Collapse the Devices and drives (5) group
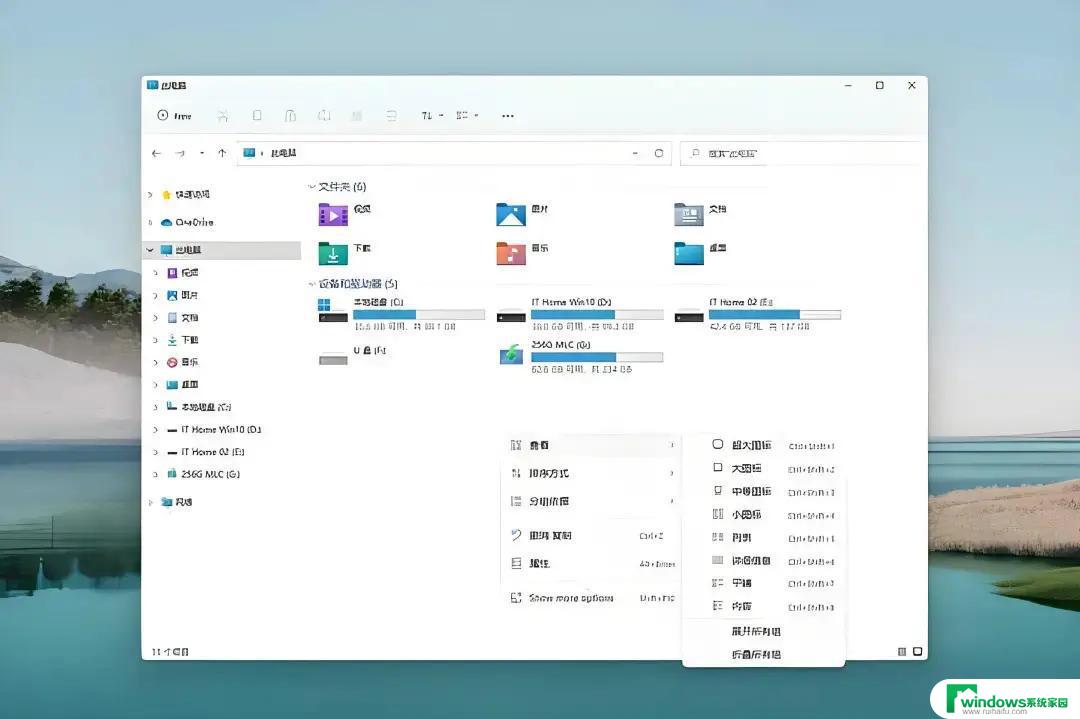Image resolution: width=1080 pixels, height=719 pixels. point(312,284)
